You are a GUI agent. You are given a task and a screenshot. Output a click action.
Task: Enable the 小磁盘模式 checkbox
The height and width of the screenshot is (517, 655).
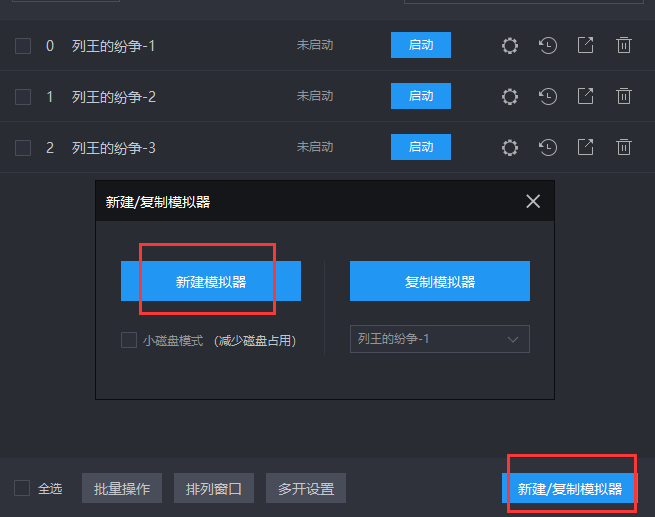pos(129,340)
